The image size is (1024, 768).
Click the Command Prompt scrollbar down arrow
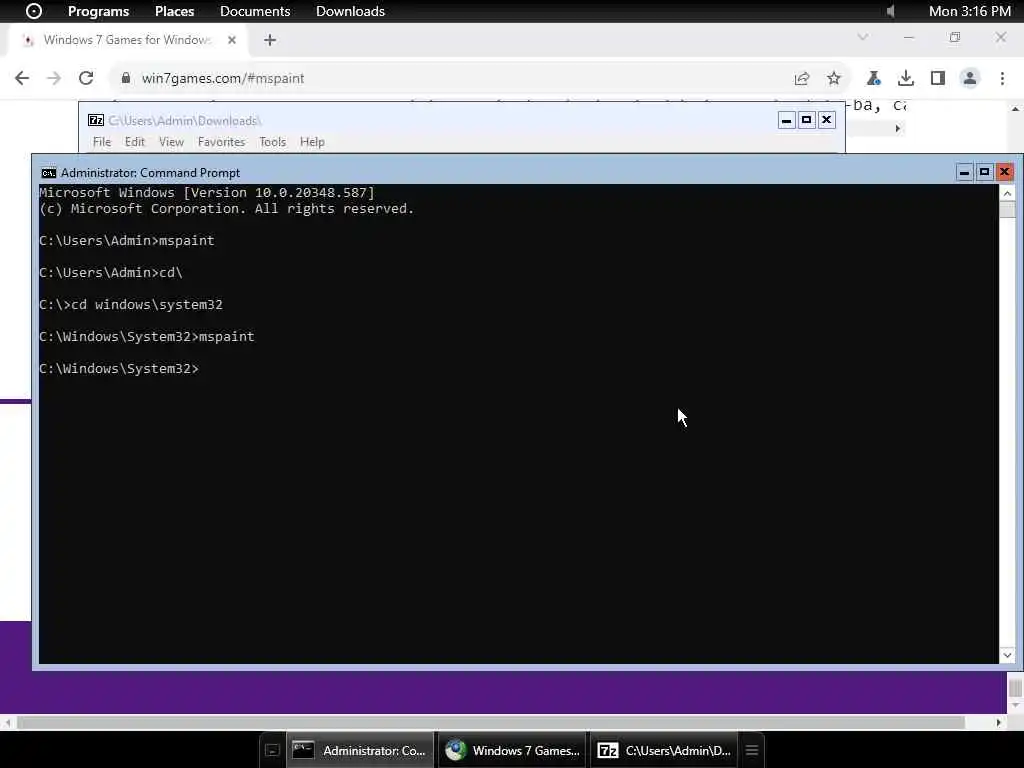1007,655
